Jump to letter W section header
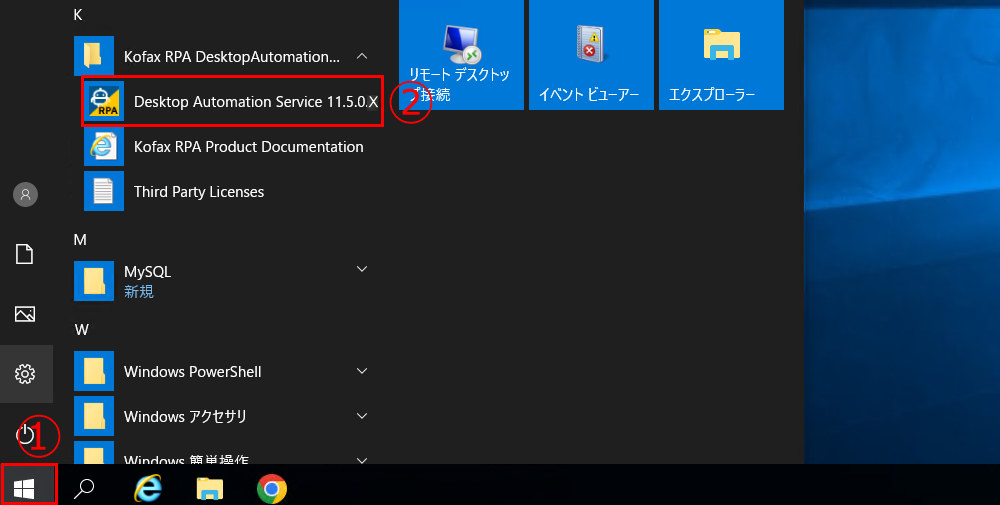This screenshot has width=1000, height=505. point(82,330)
